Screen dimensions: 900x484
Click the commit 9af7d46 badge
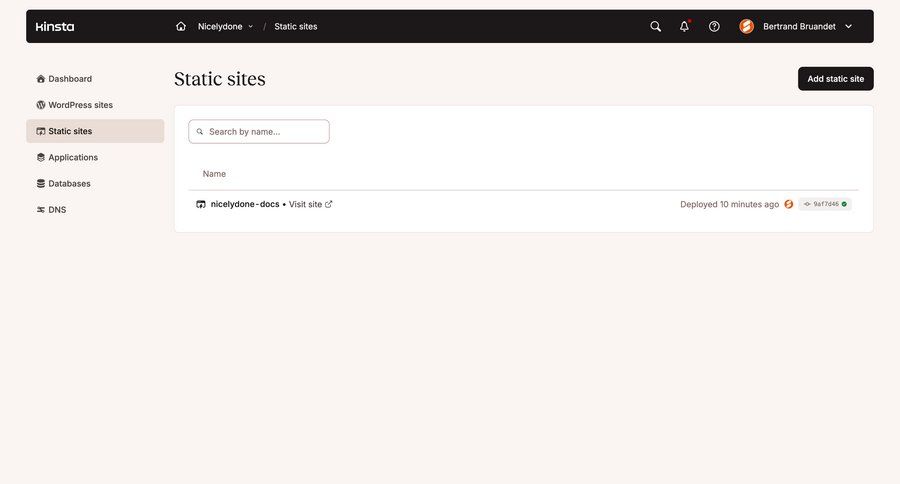coord(825,204)
